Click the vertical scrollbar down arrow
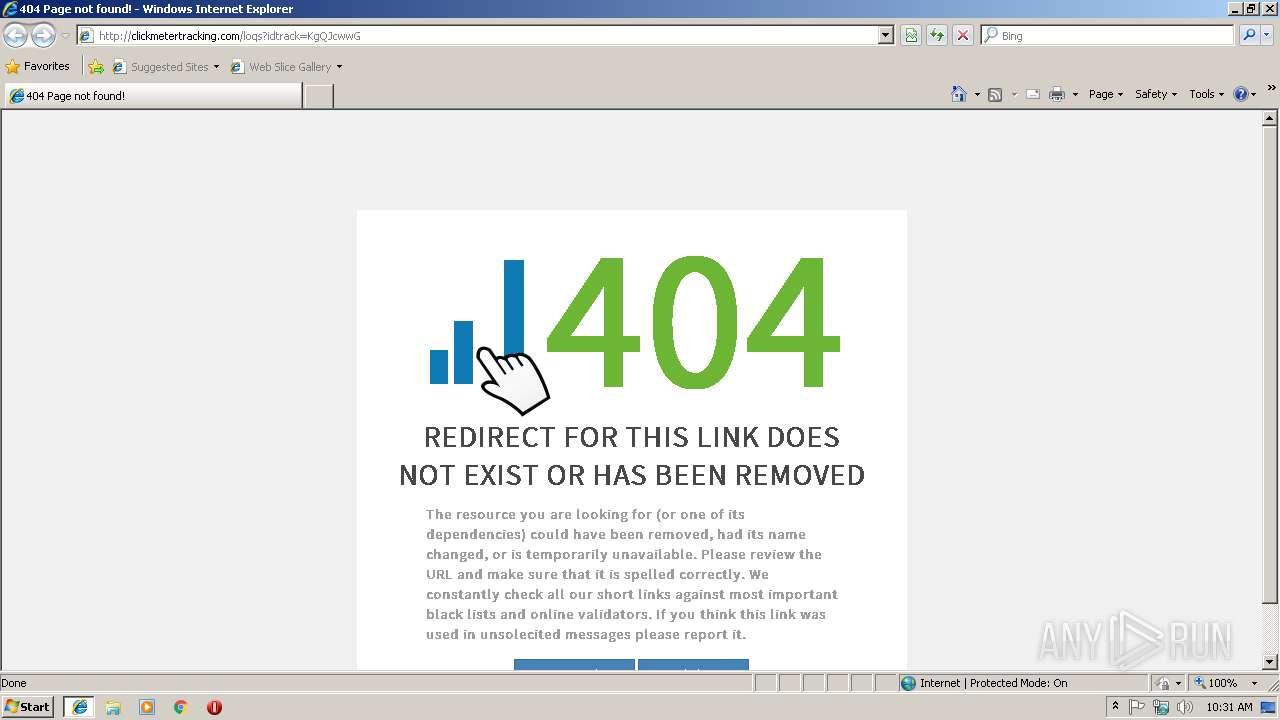This screenshot has width=1280, height=720. click(x=1270, y=662)
